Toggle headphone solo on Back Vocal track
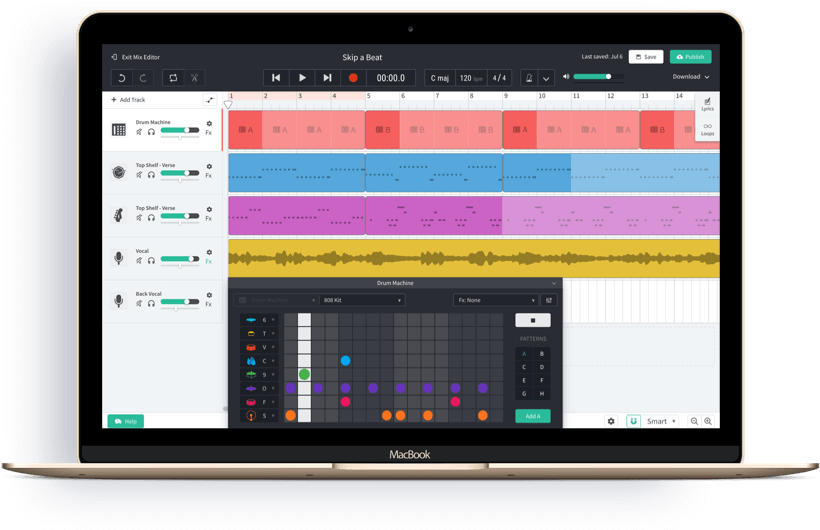820x530 pixels. 151,303
